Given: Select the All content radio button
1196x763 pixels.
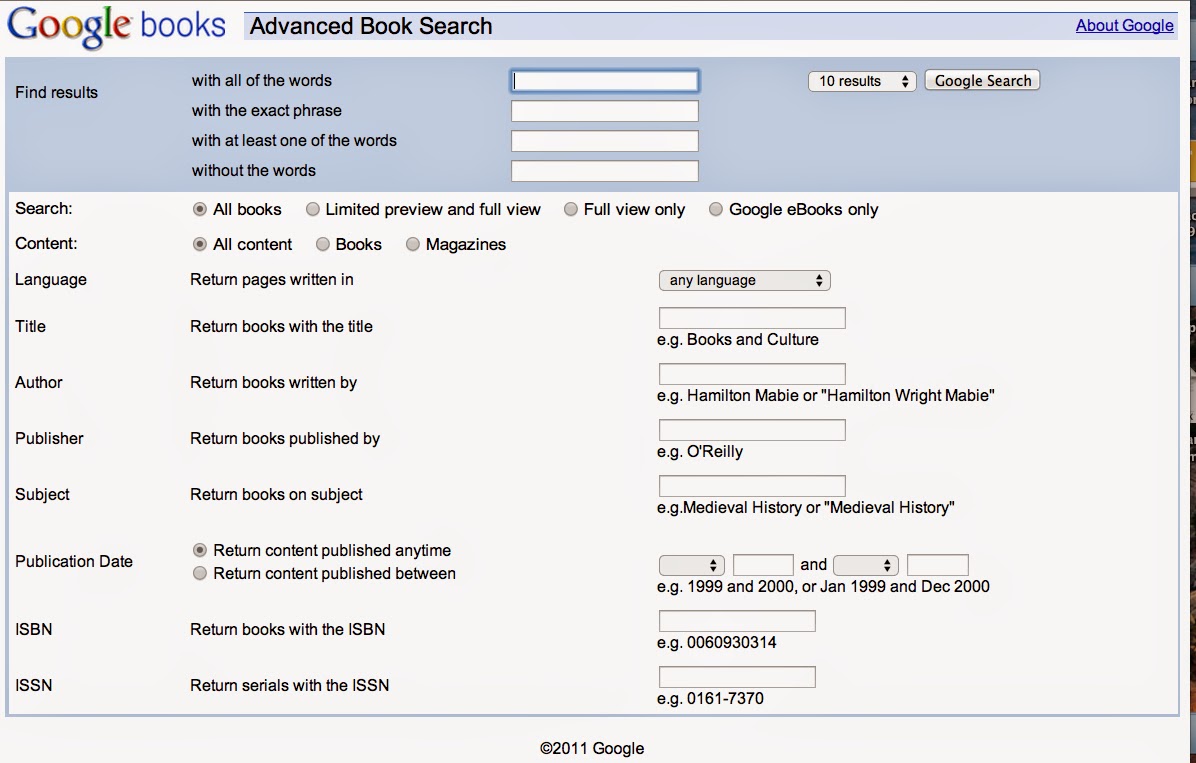Looking at the screenshot, I should 200,244.
